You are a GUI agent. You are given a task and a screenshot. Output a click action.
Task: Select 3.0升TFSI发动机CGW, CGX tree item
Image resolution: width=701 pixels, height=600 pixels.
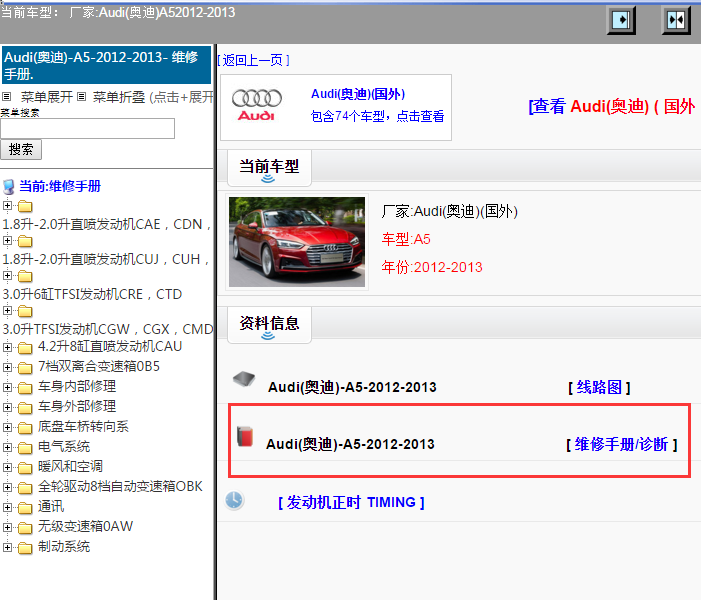108,329
